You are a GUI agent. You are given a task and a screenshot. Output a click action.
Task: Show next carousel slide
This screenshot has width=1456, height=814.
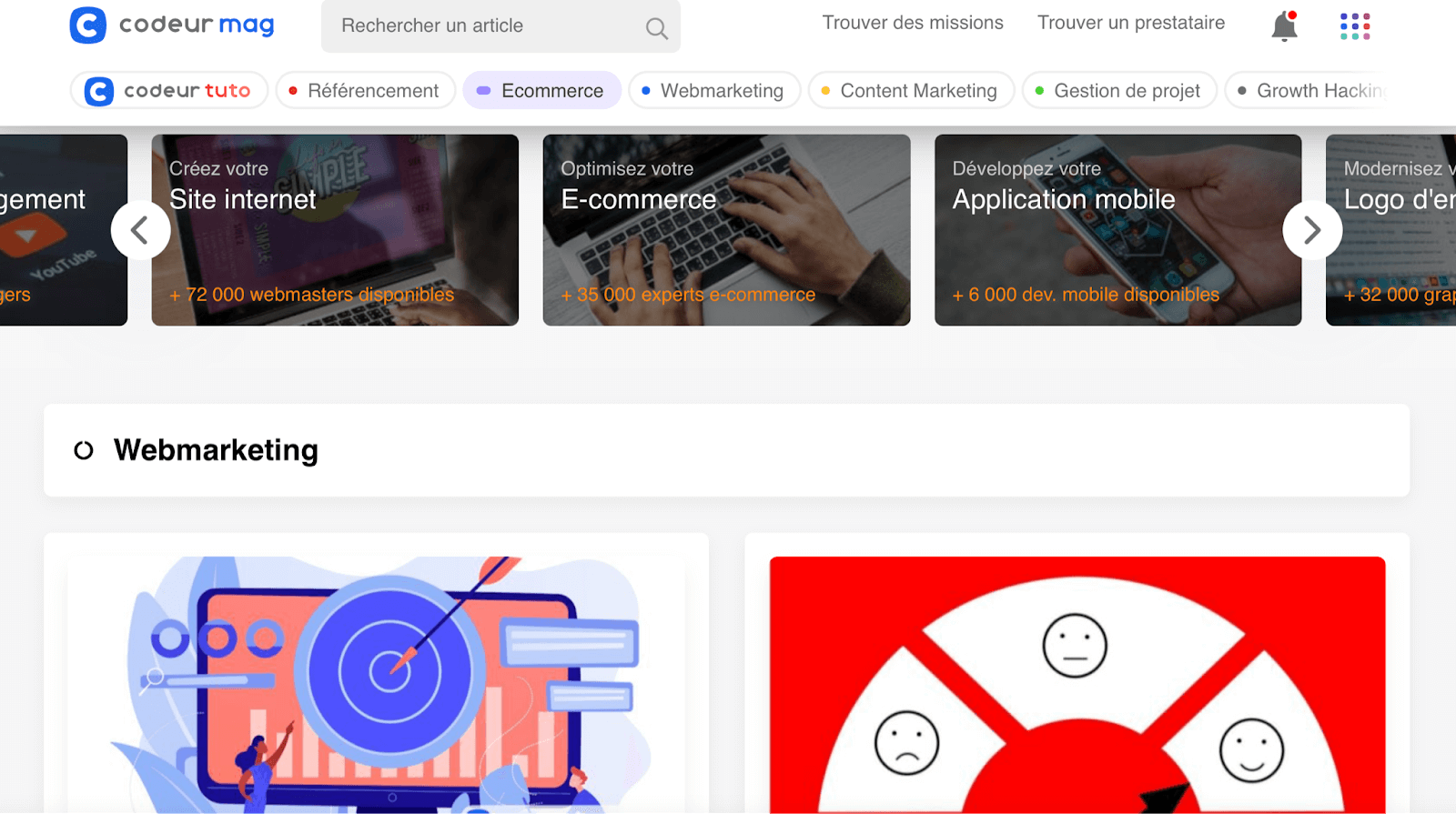[x=1311, y=230]
